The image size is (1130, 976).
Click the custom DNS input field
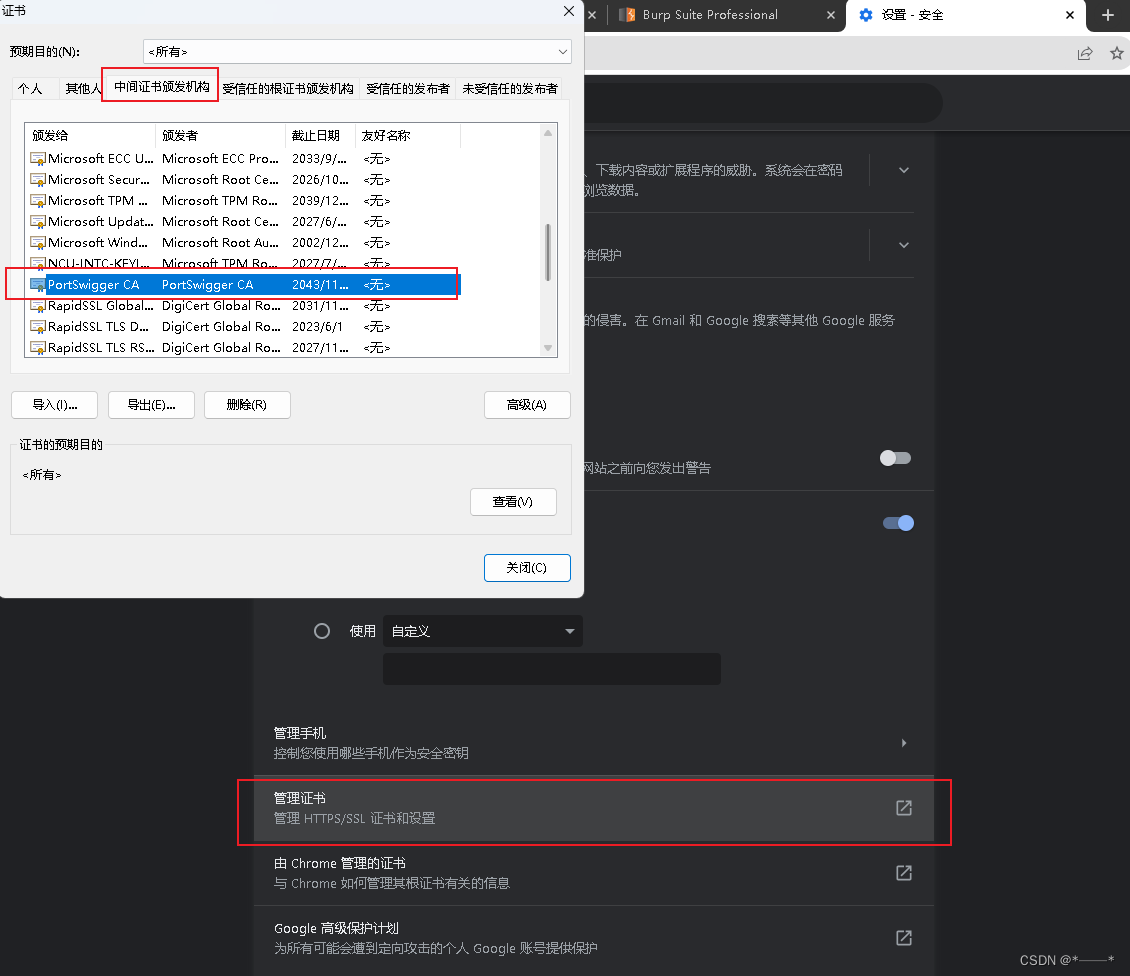click(x=552, y=669)
